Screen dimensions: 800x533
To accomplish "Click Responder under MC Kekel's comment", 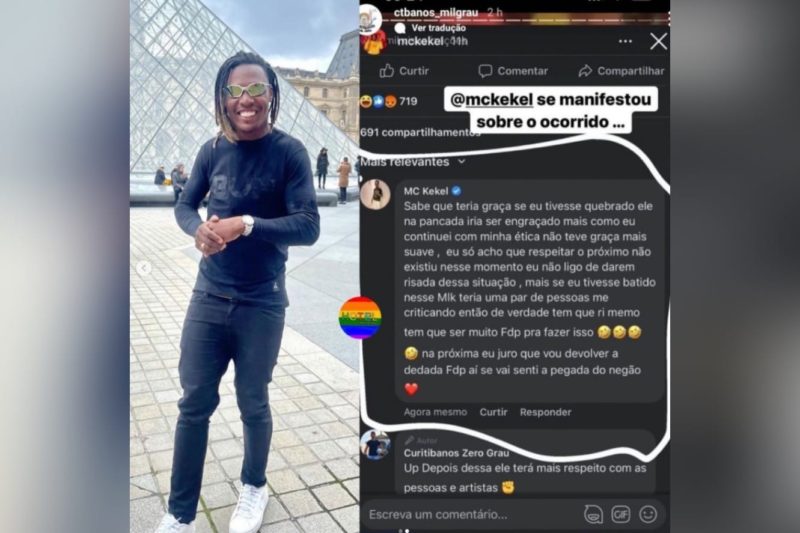I will [x=545, y=412].
